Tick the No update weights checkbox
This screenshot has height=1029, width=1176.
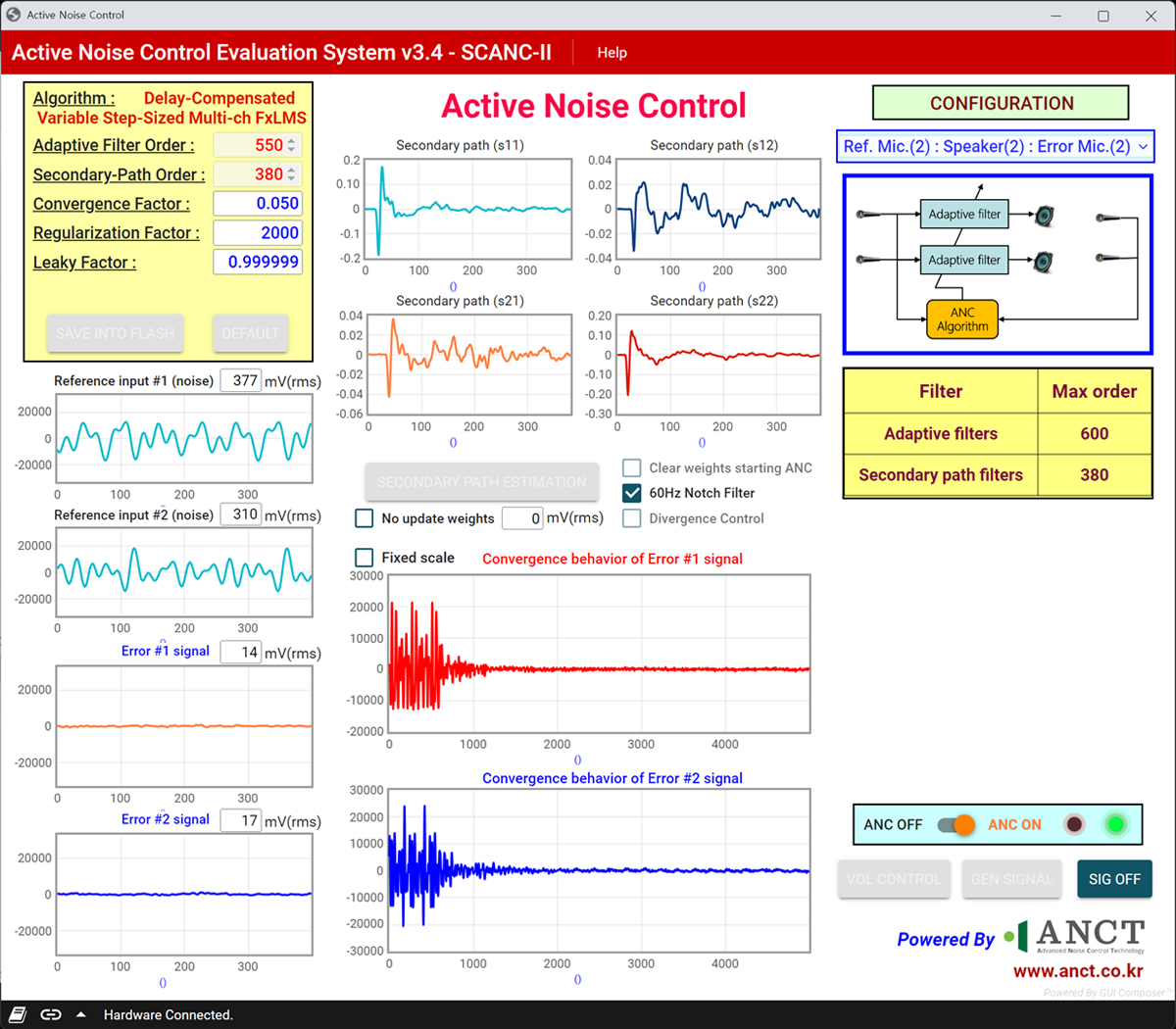(x=365, y=518)
